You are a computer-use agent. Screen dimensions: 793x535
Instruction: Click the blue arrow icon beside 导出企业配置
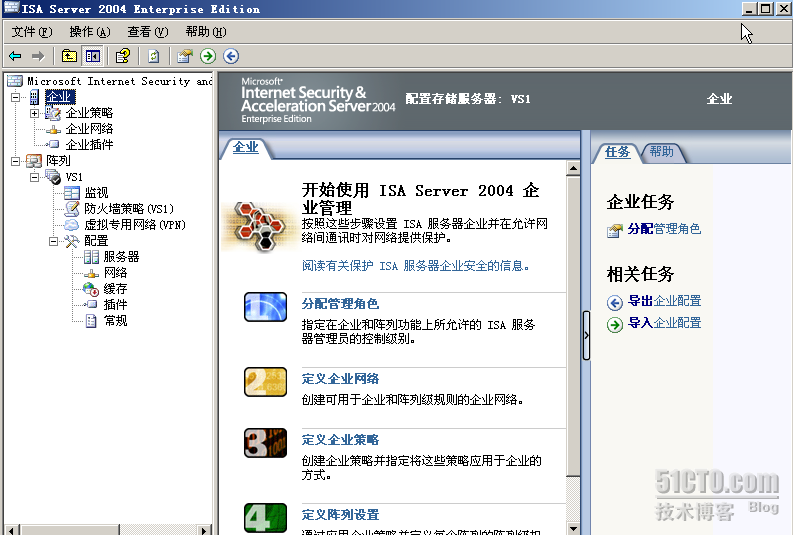tap(614, 302)
